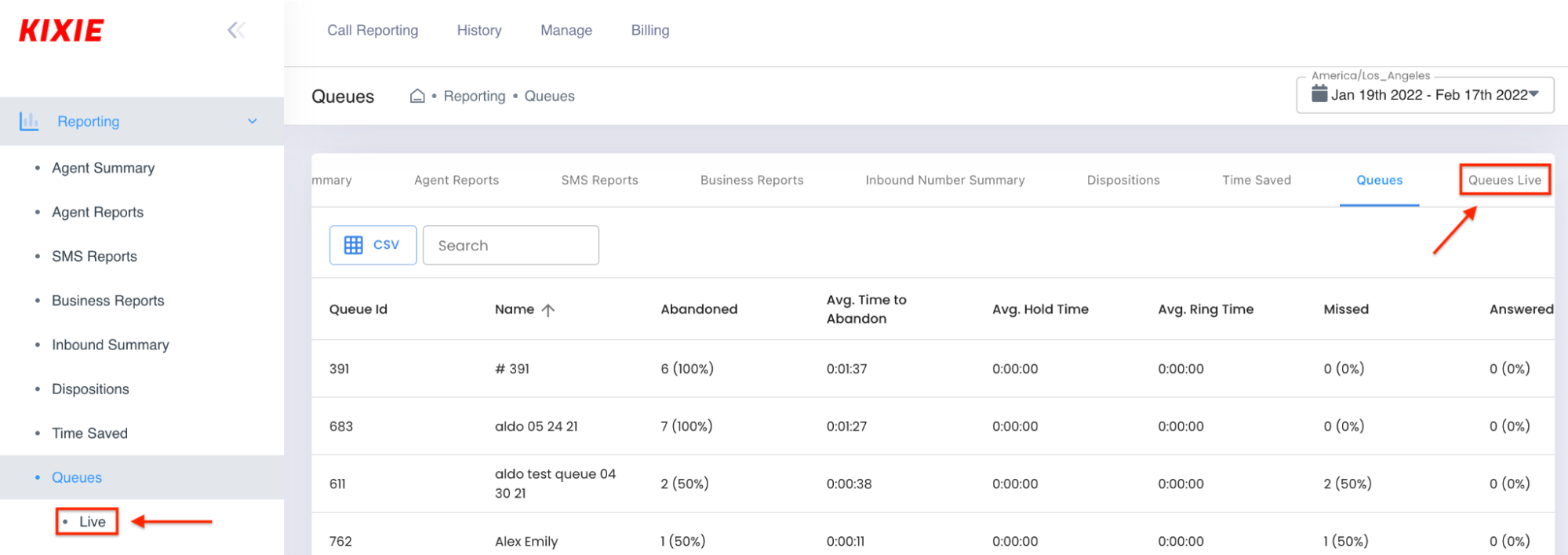Sort by the Abandoned column header

point(699,309)
